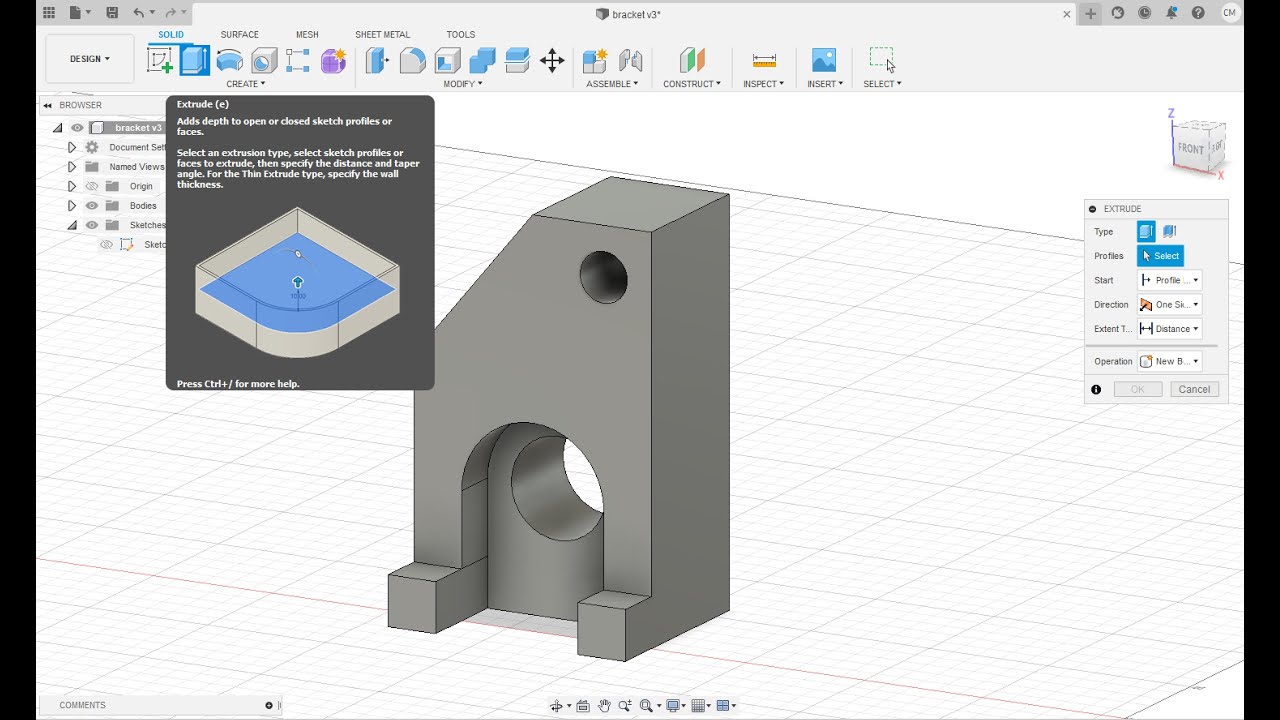Show the sketch item via eye icon

[x=107, y=245]
